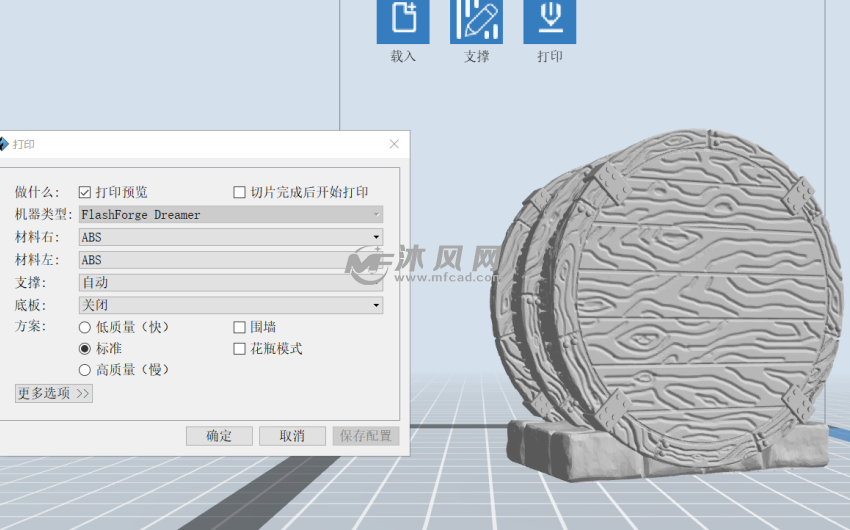Click the 材料左 ABS field
This screenshot has width=850, height=530.
coord(230,260)
